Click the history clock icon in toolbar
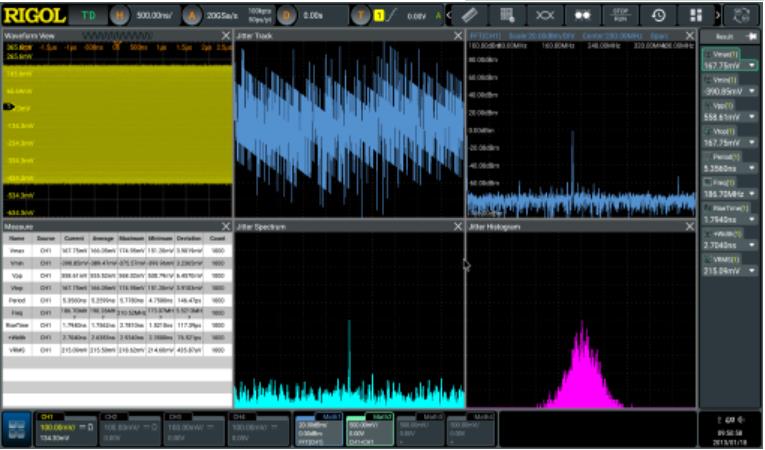Image resolution: width=765 pixels, height=450 pixels. 658,16
